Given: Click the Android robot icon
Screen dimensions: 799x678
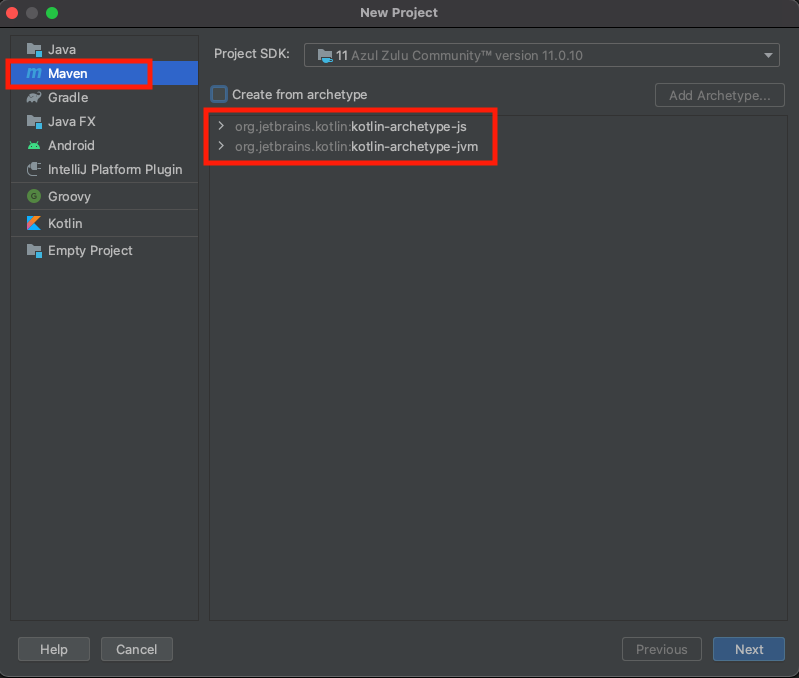Looking at the screenshot, I should click(x=34, y=146).
